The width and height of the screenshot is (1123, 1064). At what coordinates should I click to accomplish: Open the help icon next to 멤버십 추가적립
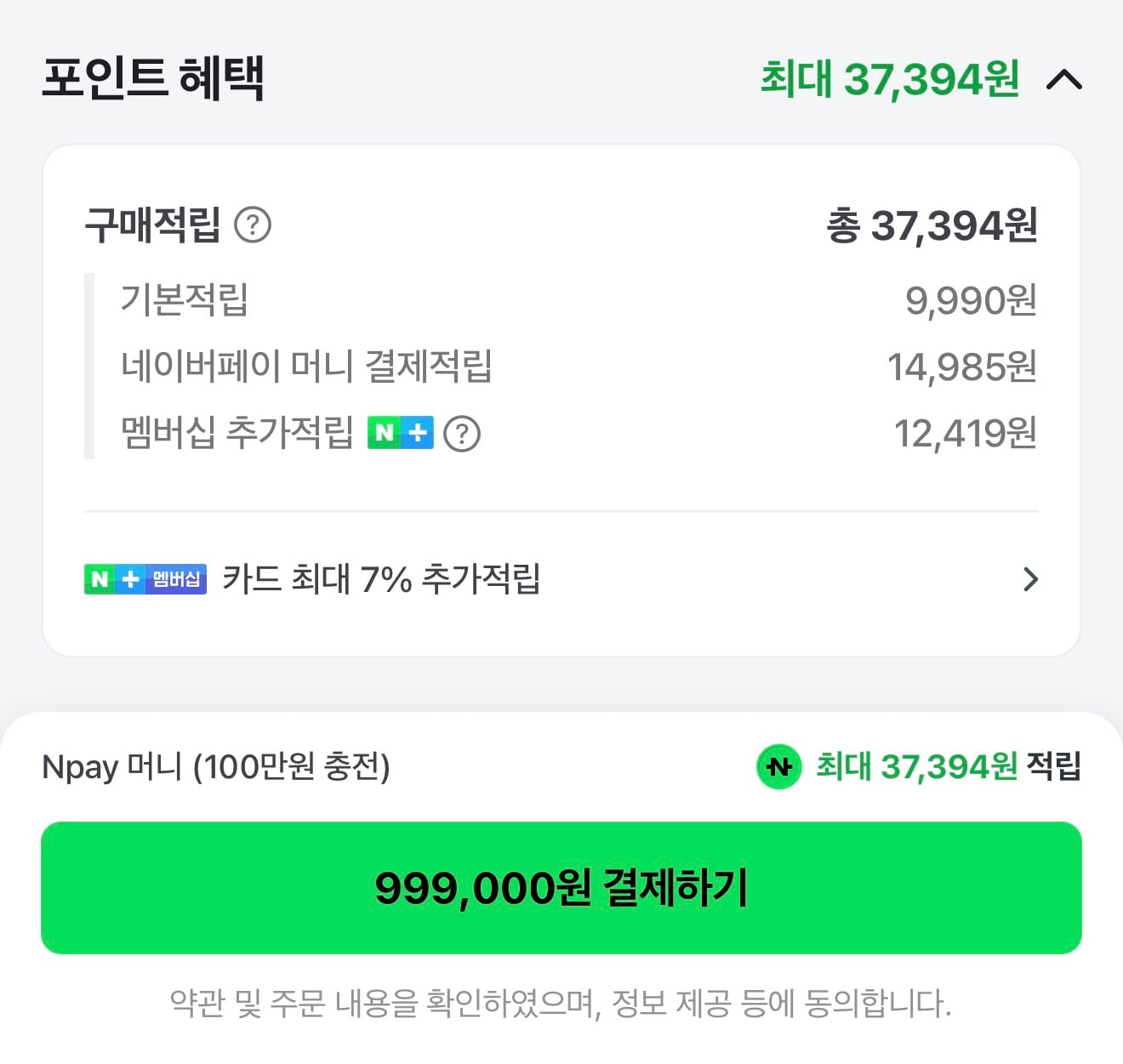click(x=462, y=434)
